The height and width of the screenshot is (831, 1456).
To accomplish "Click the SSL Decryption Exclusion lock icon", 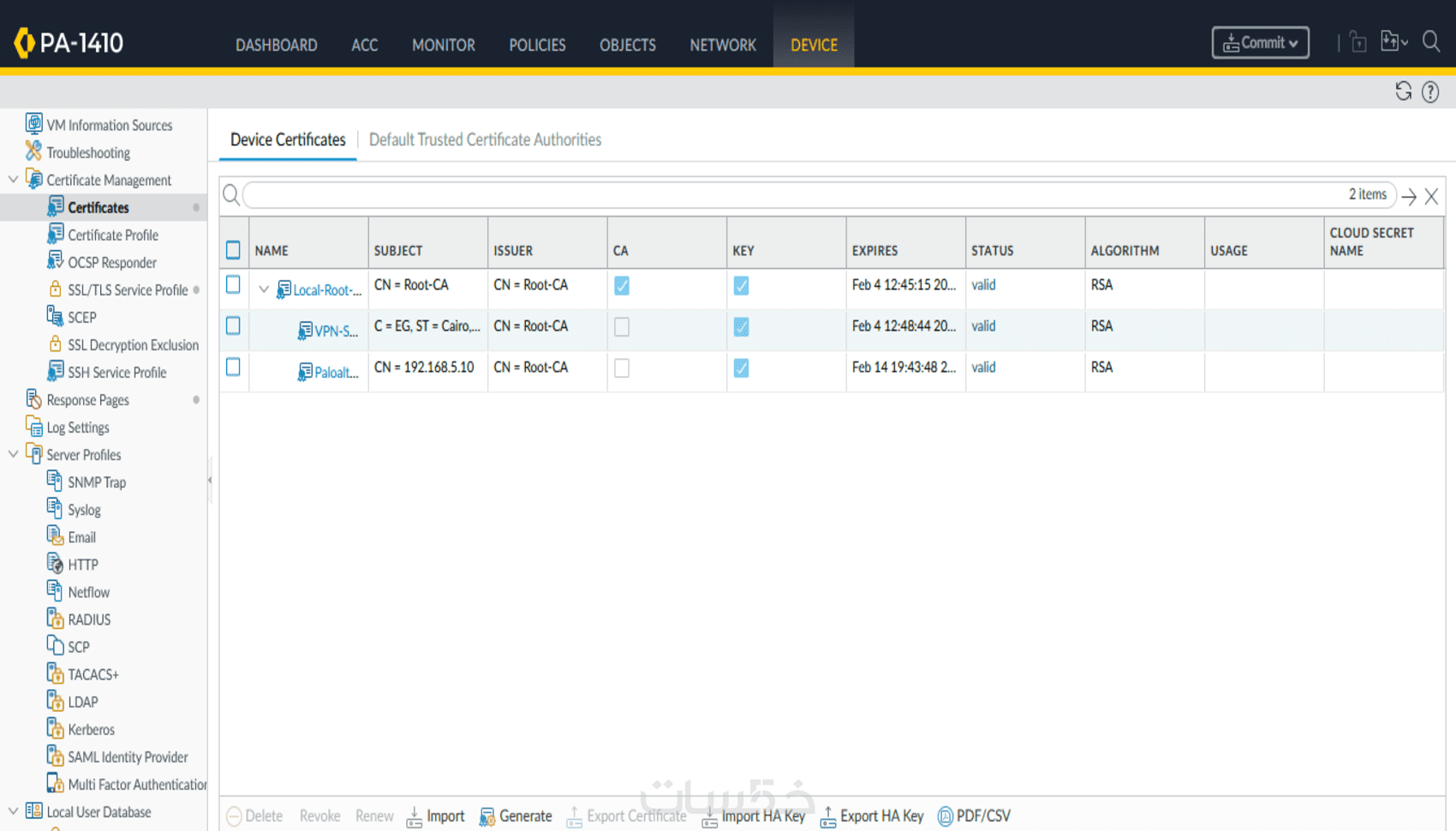I will coord(56,344).
